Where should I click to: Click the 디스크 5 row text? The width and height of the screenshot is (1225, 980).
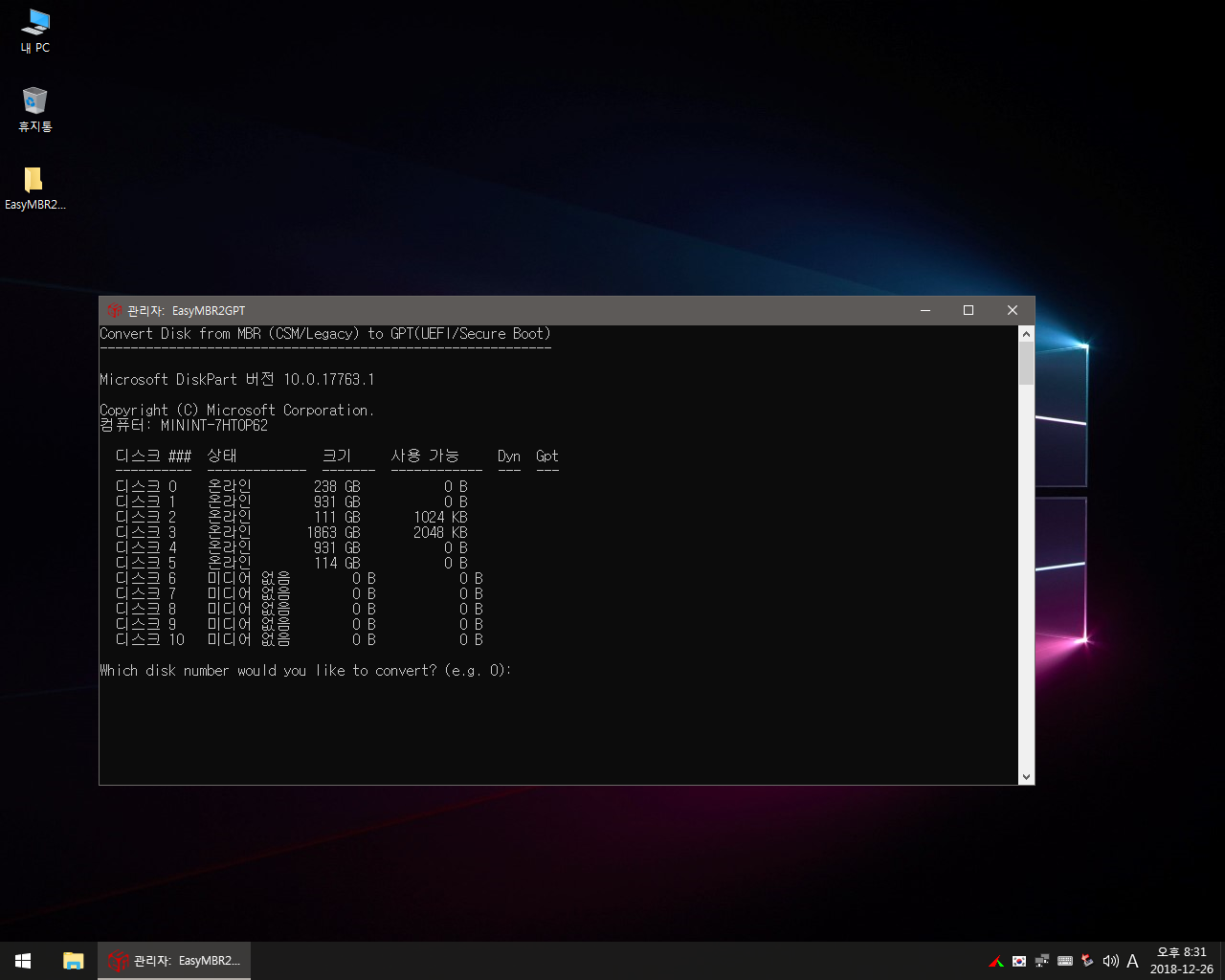[x=291, y=563]
